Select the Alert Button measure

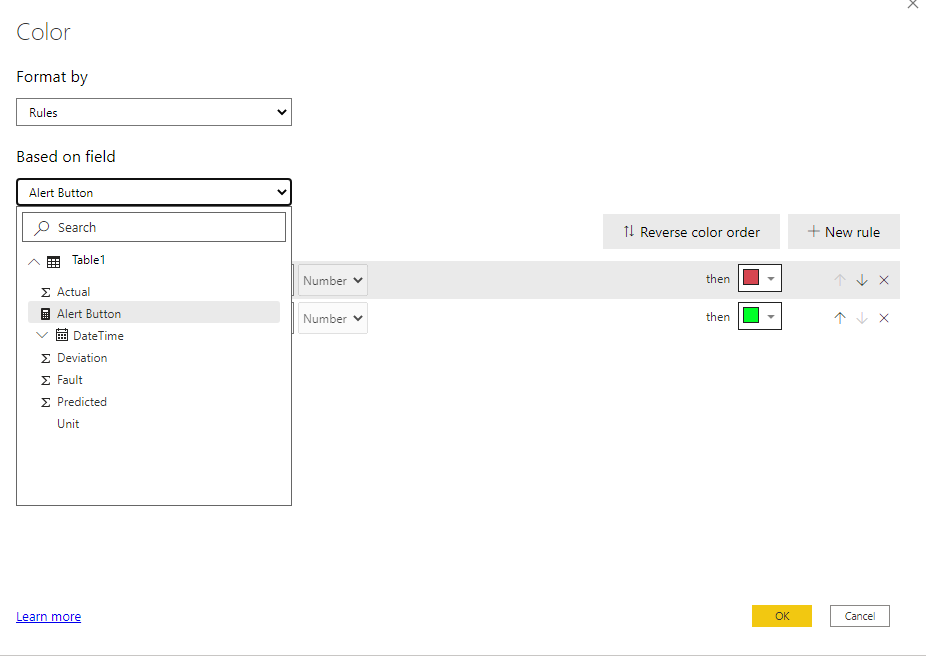click(154, 314)
